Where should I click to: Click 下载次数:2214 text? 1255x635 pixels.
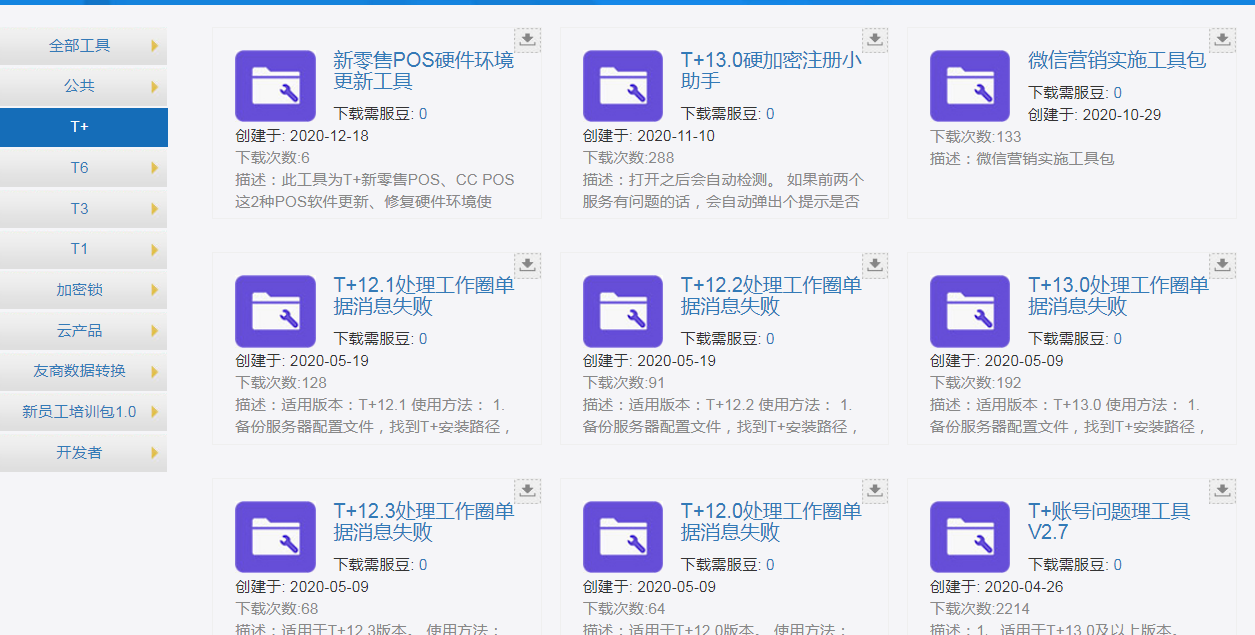980,609
